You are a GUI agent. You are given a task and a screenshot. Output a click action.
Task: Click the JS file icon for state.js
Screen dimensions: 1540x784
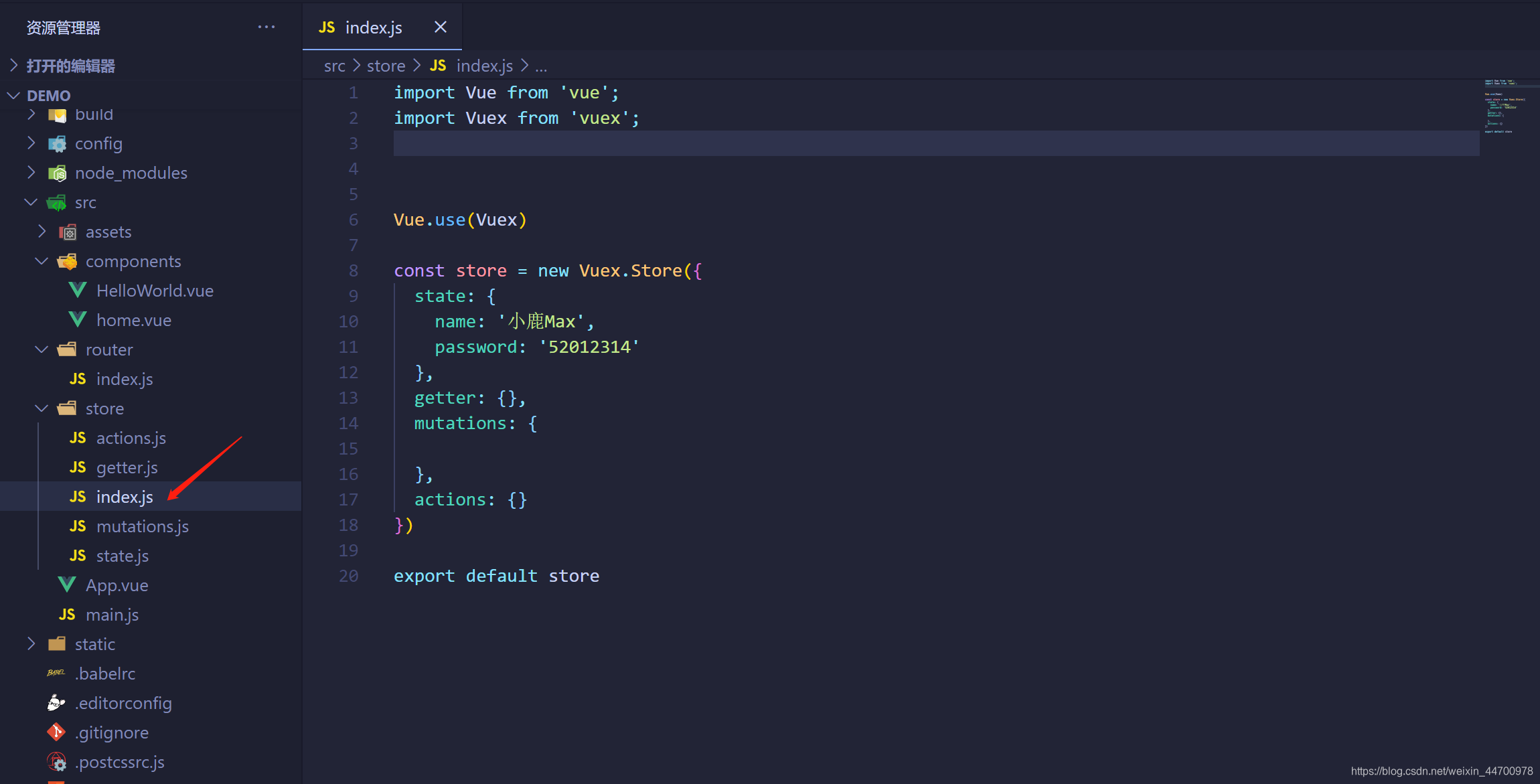pos(78,555)
